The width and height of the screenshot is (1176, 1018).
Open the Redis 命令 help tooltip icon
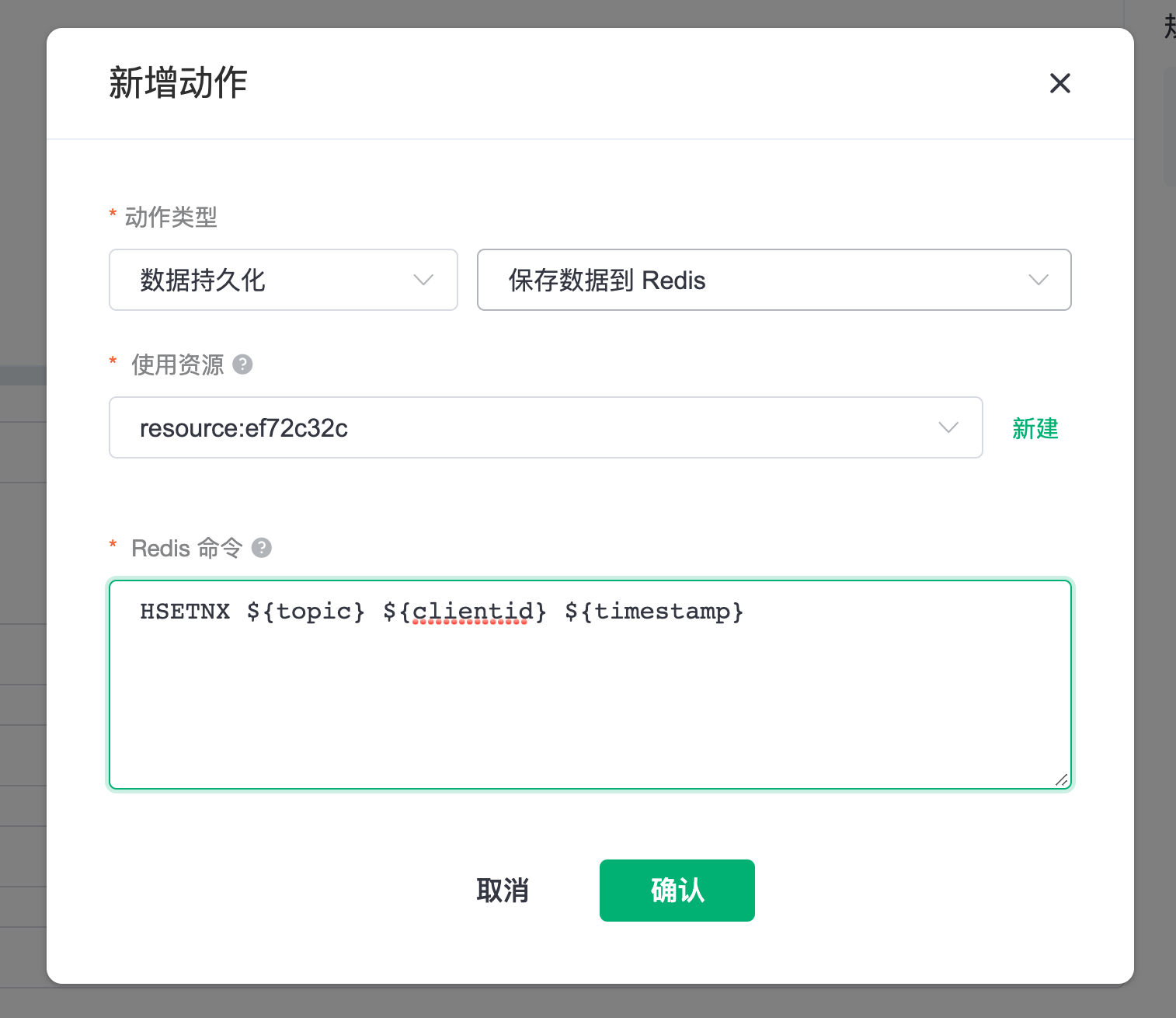(262, 548)
